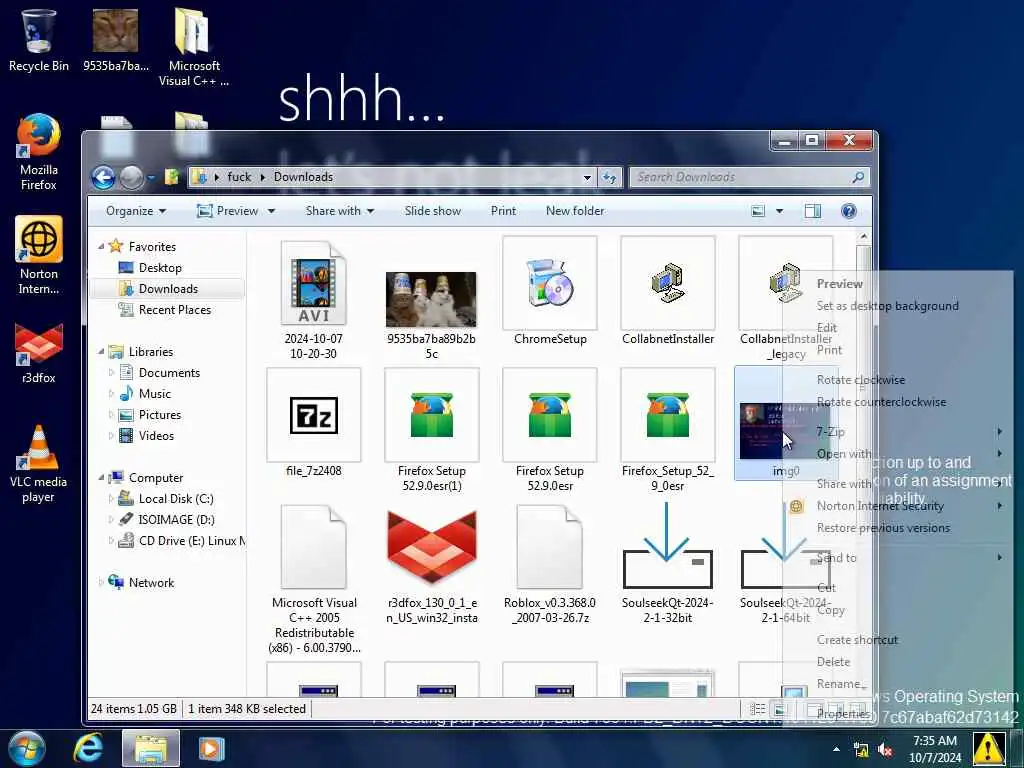The width and height of the screenshot is (1024, 768).
Task: Choose Create shortcut in context menu
Action: pyautogui.click(x=857, y=640)
